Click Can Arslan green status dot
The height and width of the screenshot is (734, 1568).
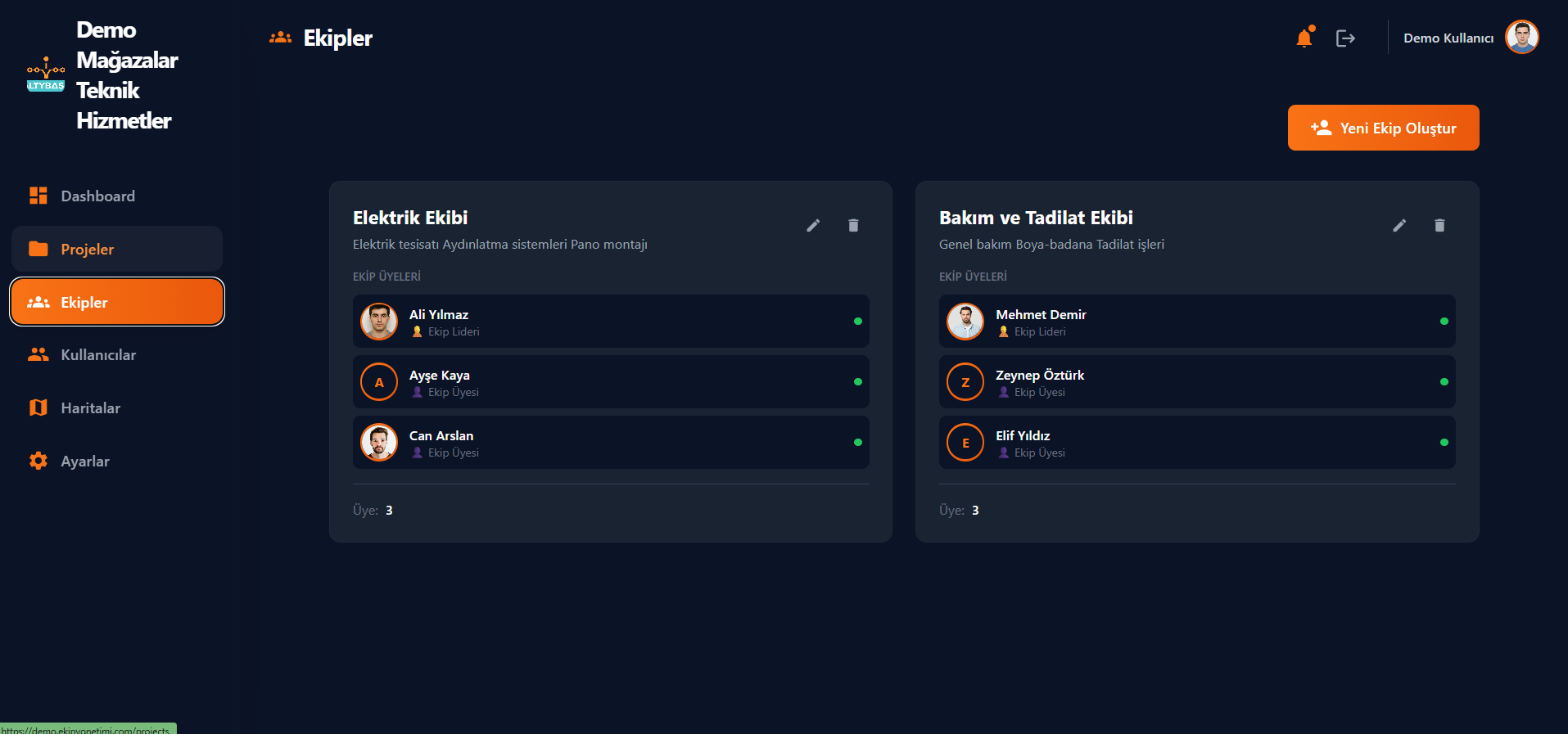(858, 443)
